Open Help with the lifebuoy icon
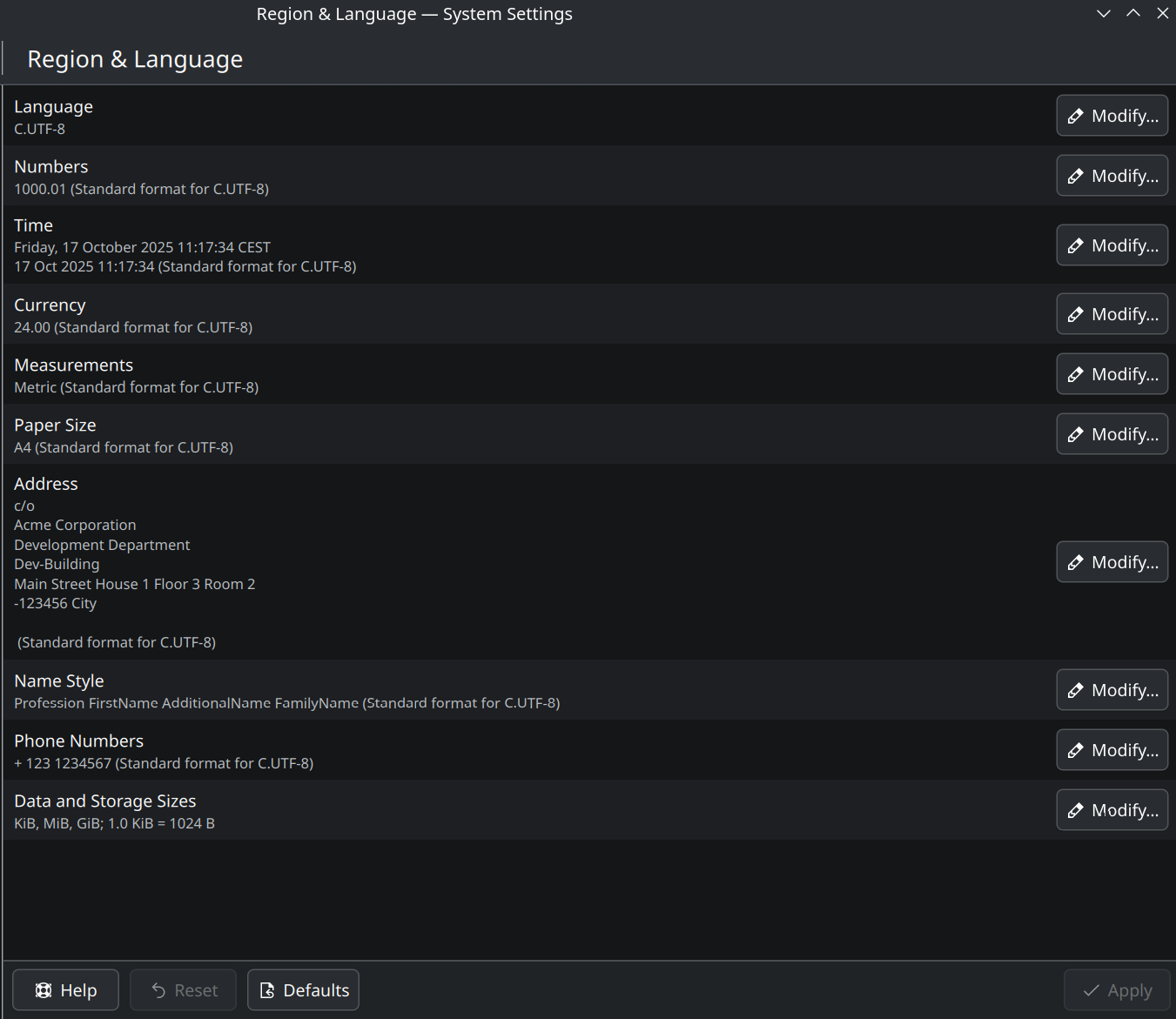The image size is (1176, 1019). (44, 990)
